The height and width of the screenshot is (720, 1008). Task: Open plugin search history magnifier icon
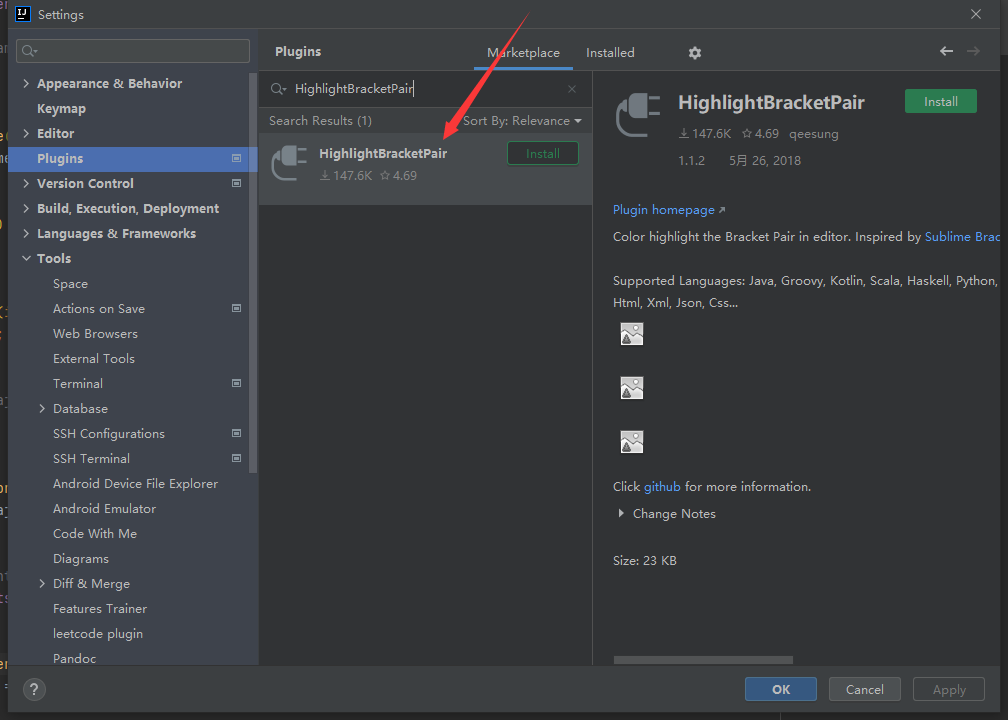coord(278,89)
